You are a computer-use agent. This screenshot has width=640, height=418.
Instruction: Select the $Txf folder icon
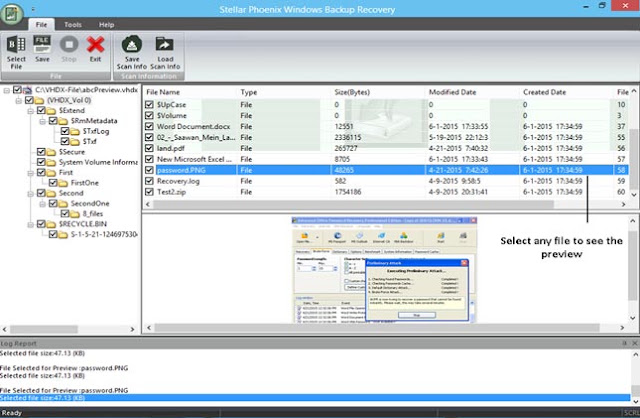coord(75,142)
